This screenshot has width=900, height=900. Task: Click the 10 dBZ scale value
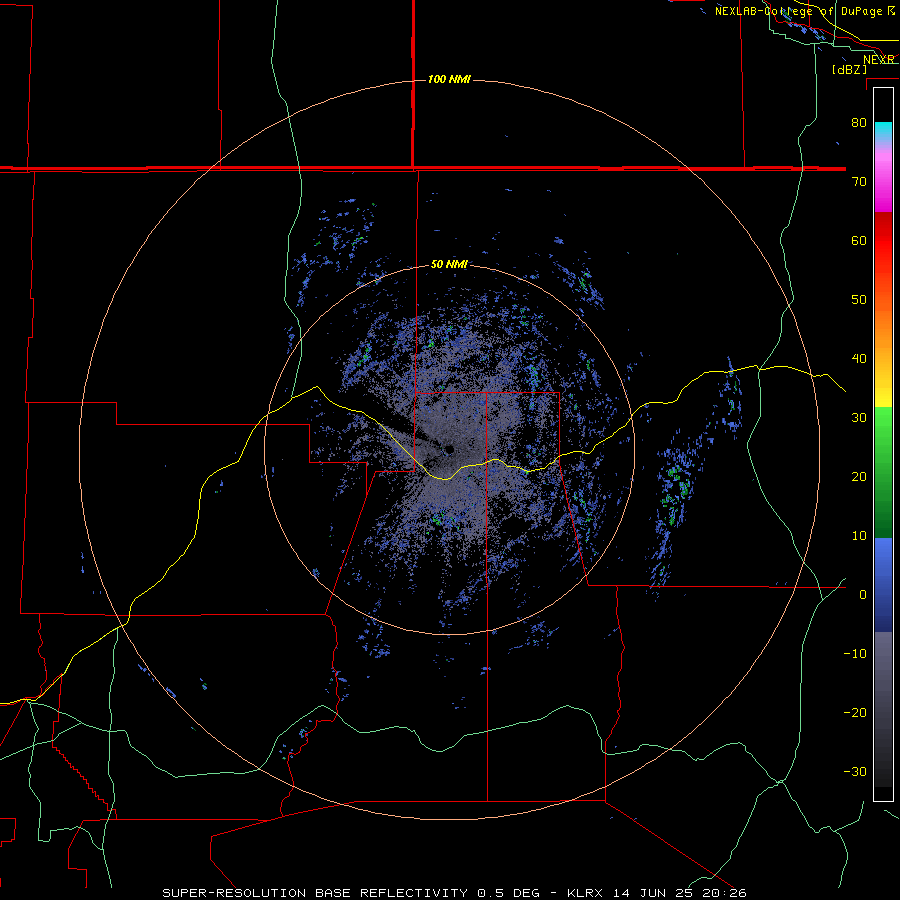tap(859, 536)
